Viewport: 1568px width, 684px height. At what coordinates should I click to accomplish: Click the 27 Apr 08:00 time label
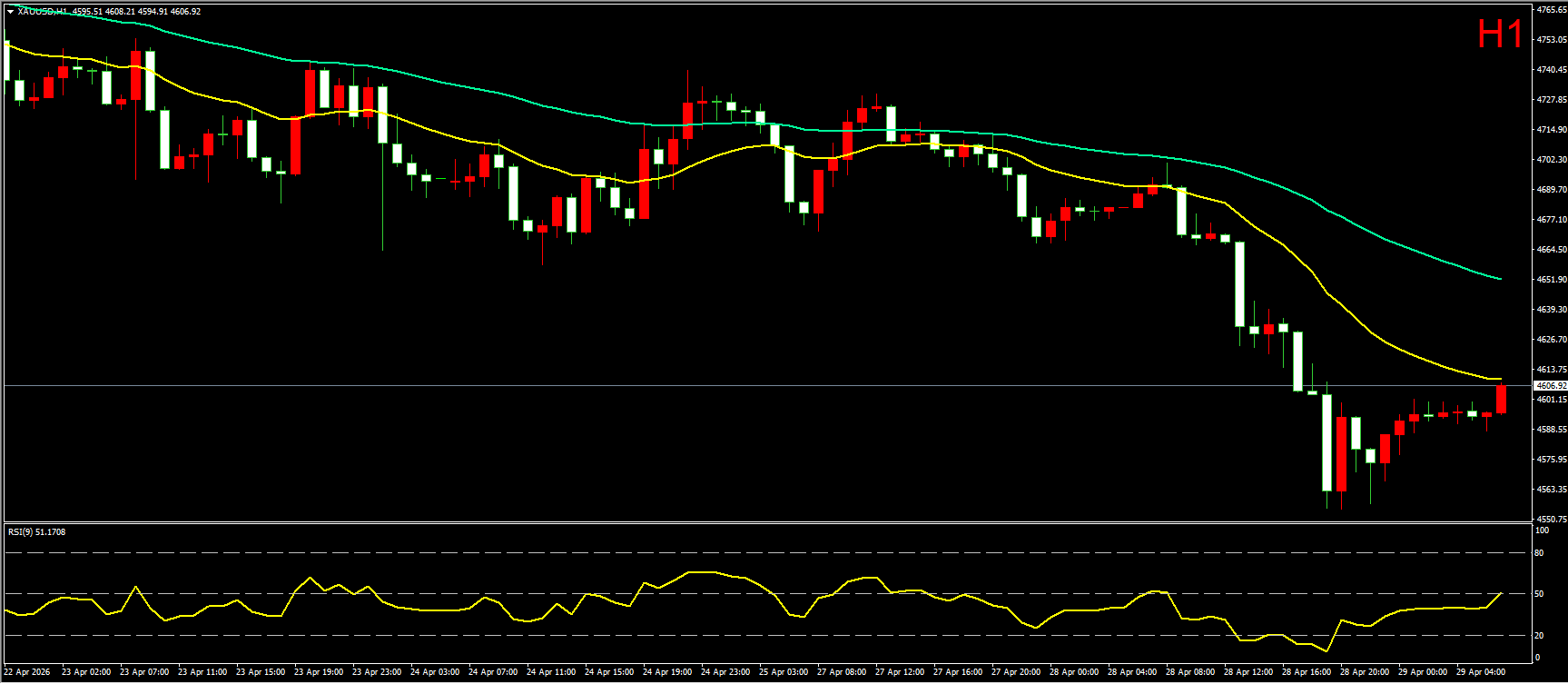[x=841, y=672]
